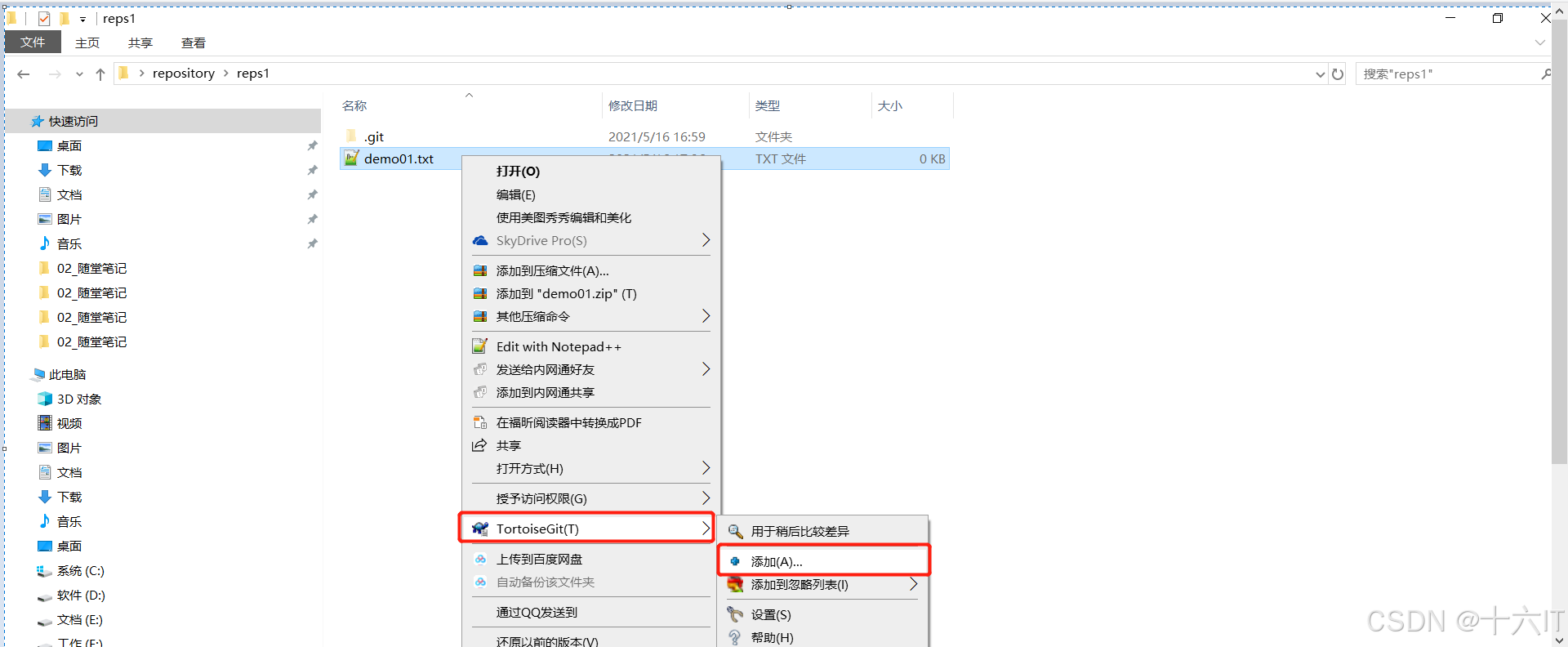Viewport: 1568px width, 647px height.
Task: Expand the 发送给内网通好友 submenu arrow
Action: 706,369
